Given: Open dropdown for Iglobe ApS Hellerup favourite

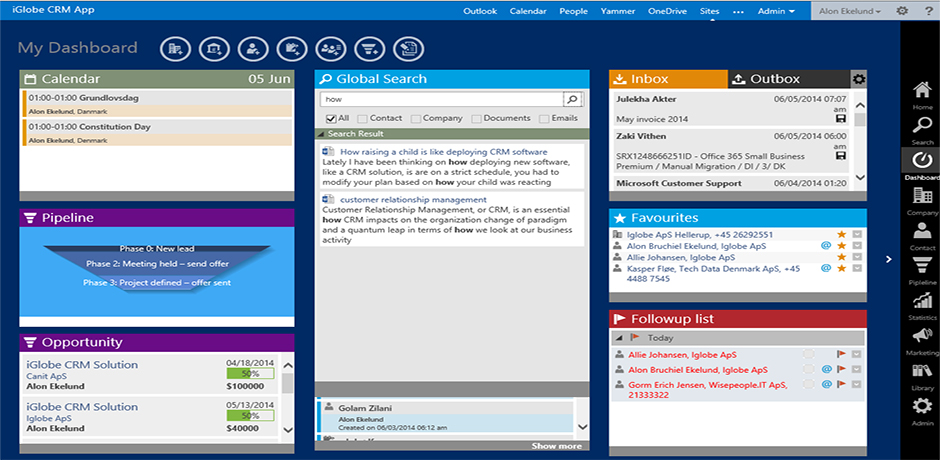Looking at the screenshot, I should (857, 234).
